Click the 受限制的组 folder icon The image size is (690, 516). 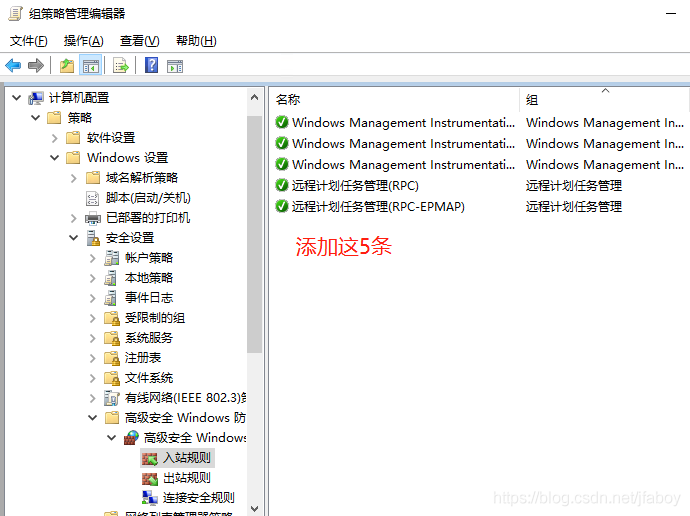point(112,318)
